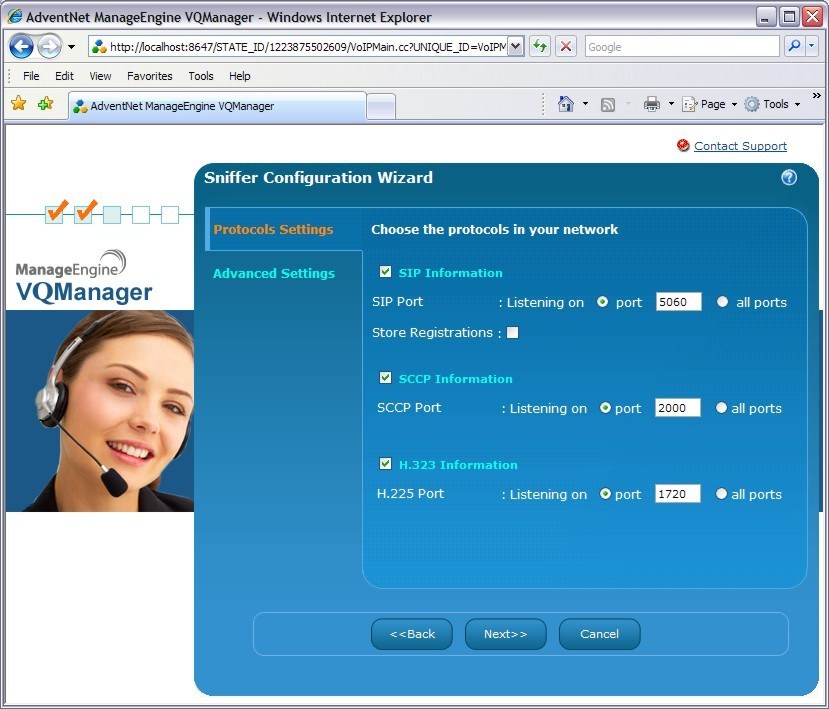Go back with the browser Back arrow
Screen dimensions: 829x709
tap(22, 47)
